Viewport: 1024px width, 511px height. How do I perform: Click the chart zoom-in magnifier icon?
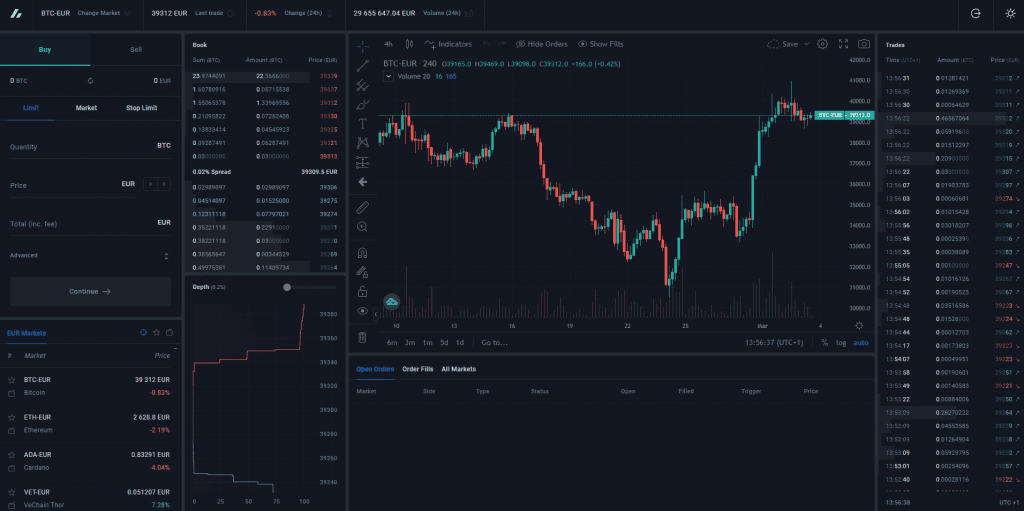coord(362,227)
